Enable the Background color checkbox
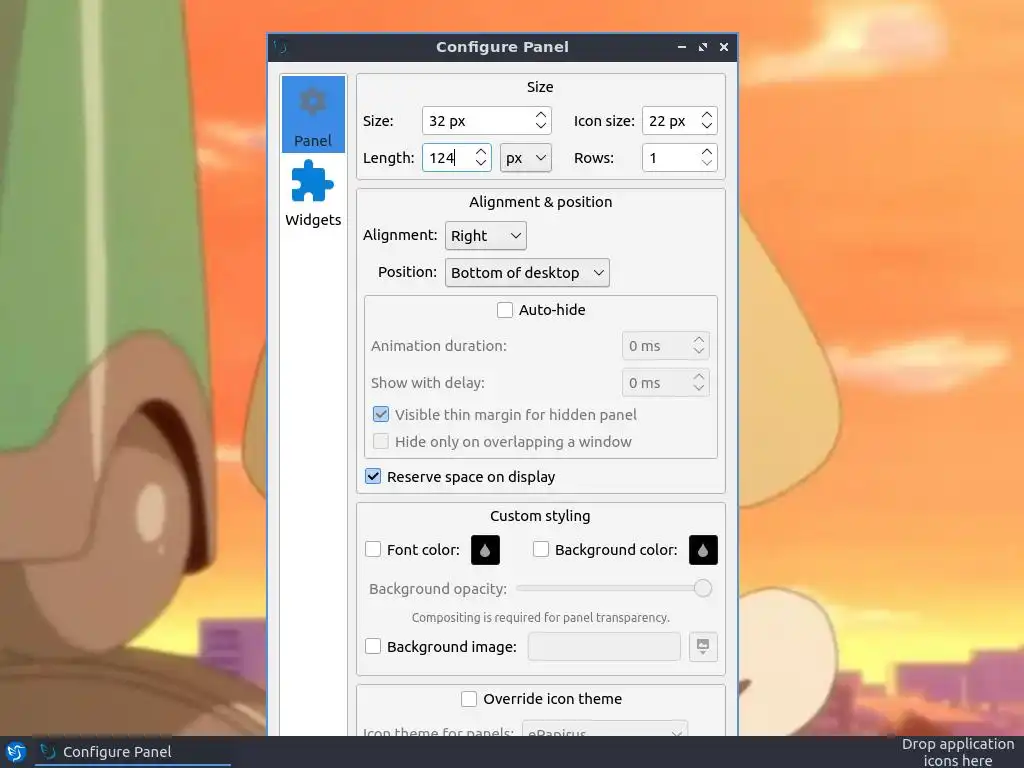Screen dimensions: 1024x768 [541, 550]
